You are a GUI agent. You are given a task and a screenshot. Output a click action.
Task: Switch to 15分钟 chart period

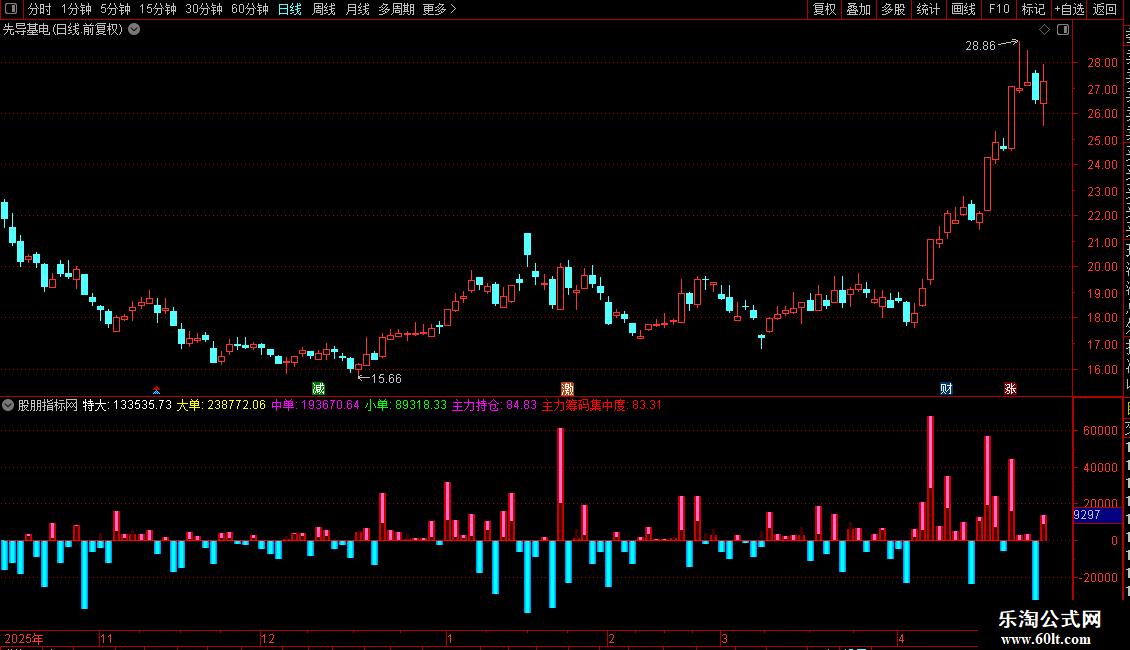[158, 9]
